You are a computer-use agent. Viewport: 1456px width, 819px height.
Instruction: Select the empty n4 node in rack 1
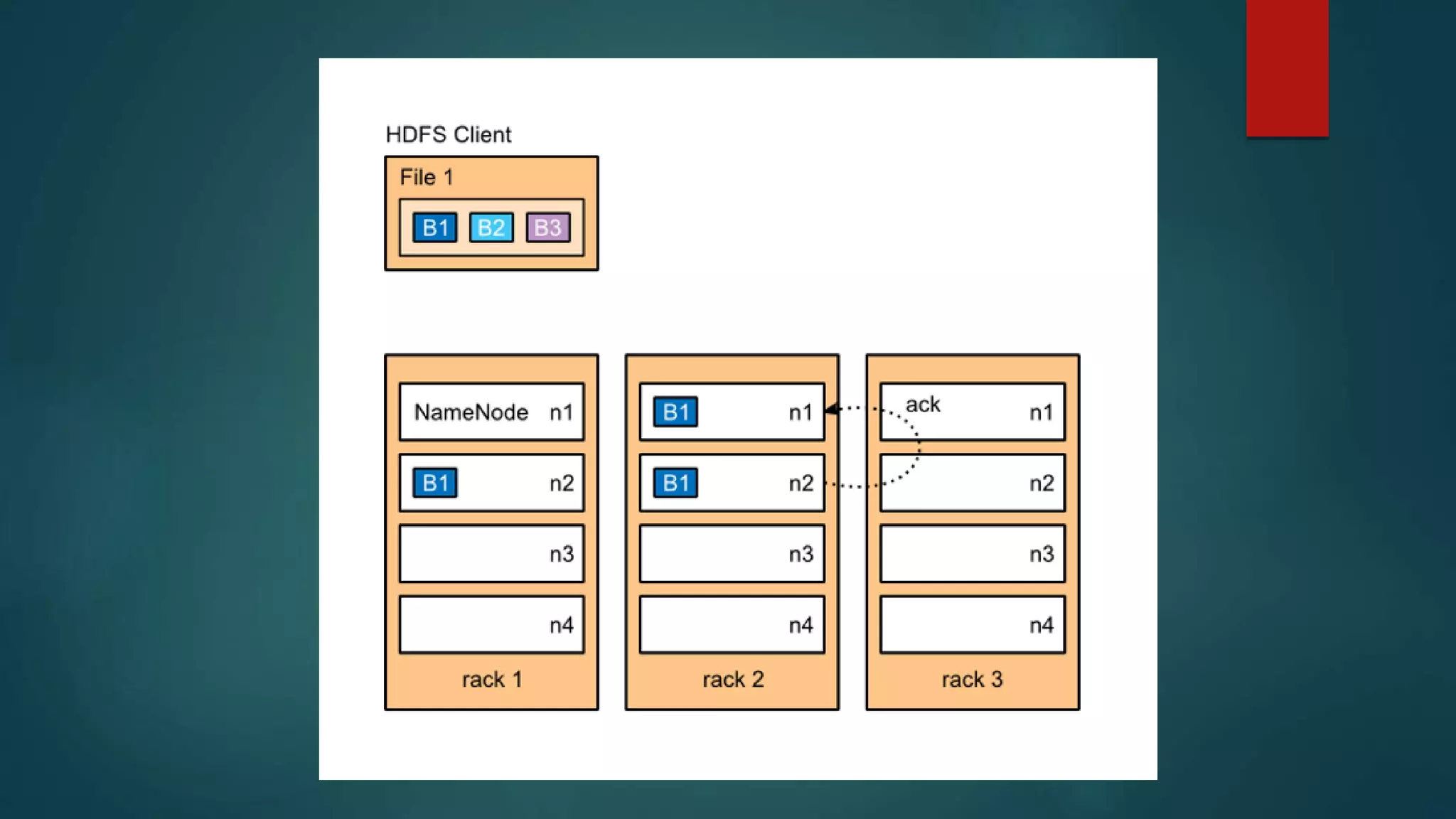[491, 625]
